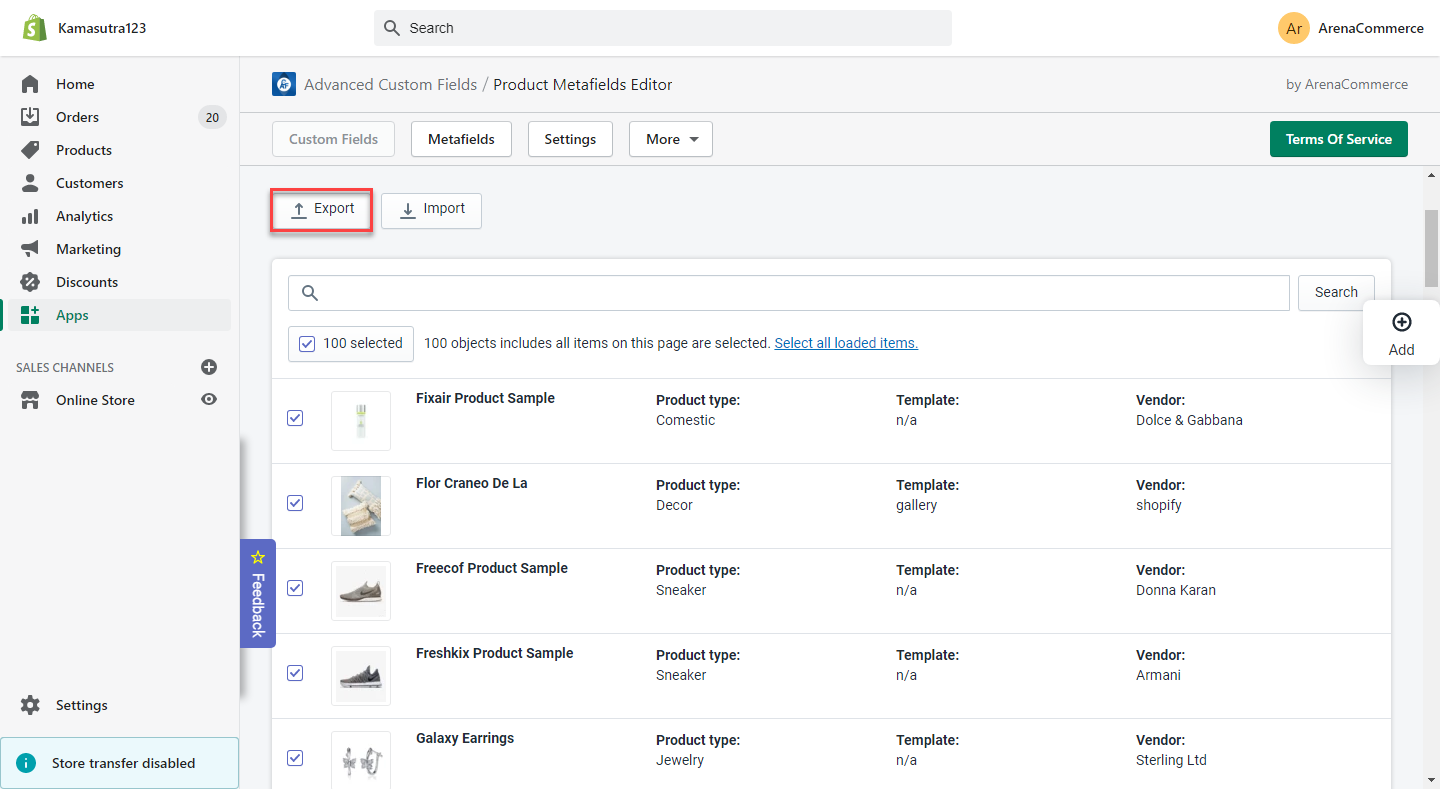Click the Fixair Product Sample thumbnail
Image resolution: width=1440 pixels, height=789 pixels.
(361, 421)
